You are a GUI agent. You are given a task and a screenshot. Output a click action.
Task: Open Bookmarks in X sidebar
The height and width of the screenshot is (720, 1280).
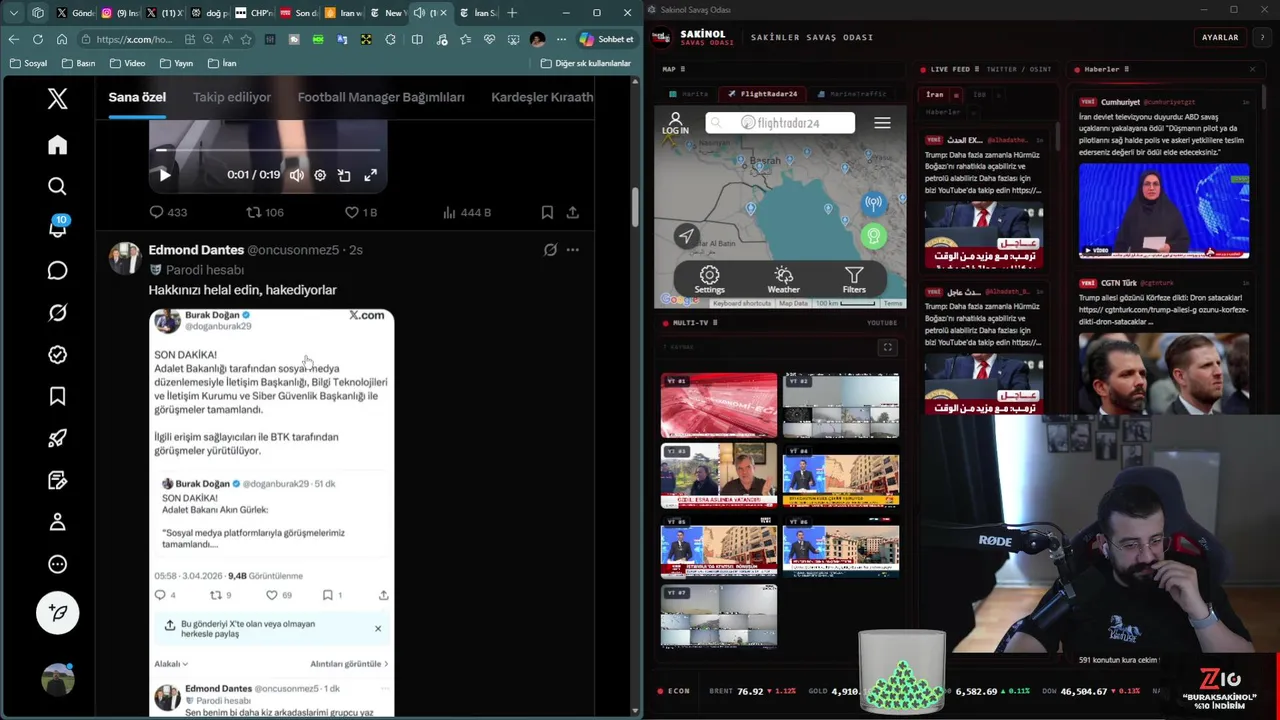[x=57, y=397]
